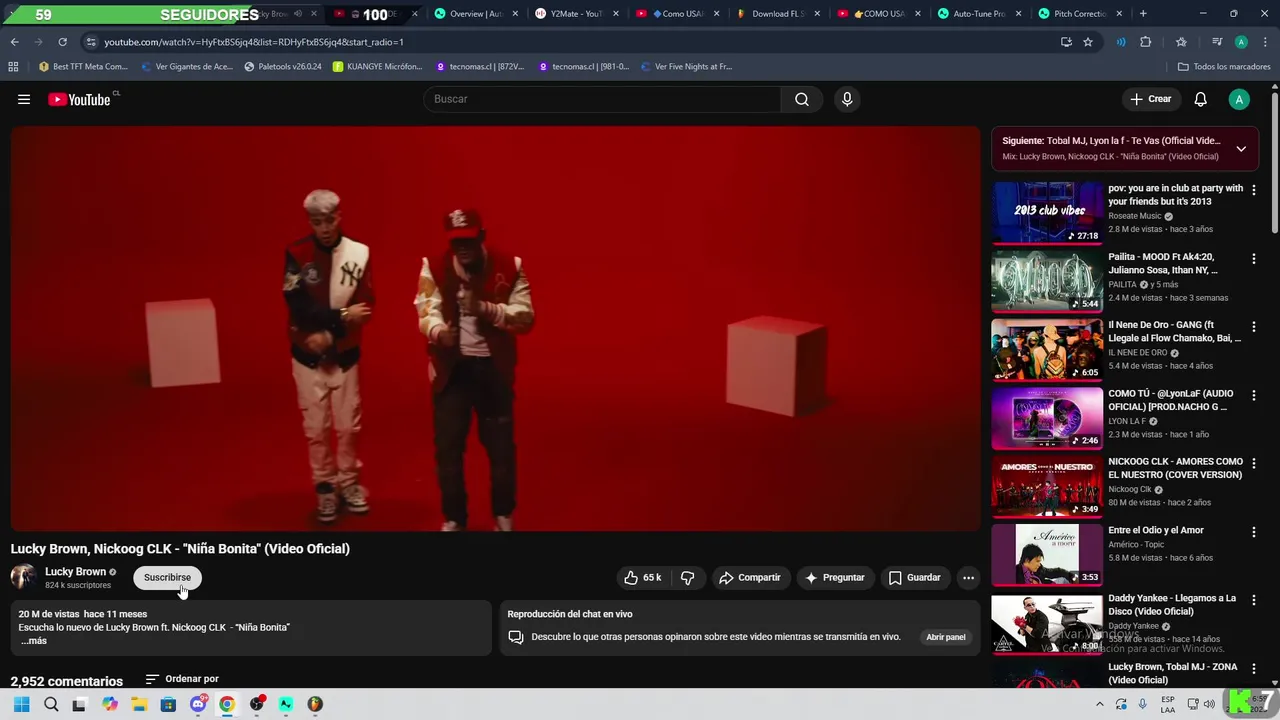This screenshot has height=720, width=1280.
Task: Click the Lucky Brown channel avatar
Action: 23,577
